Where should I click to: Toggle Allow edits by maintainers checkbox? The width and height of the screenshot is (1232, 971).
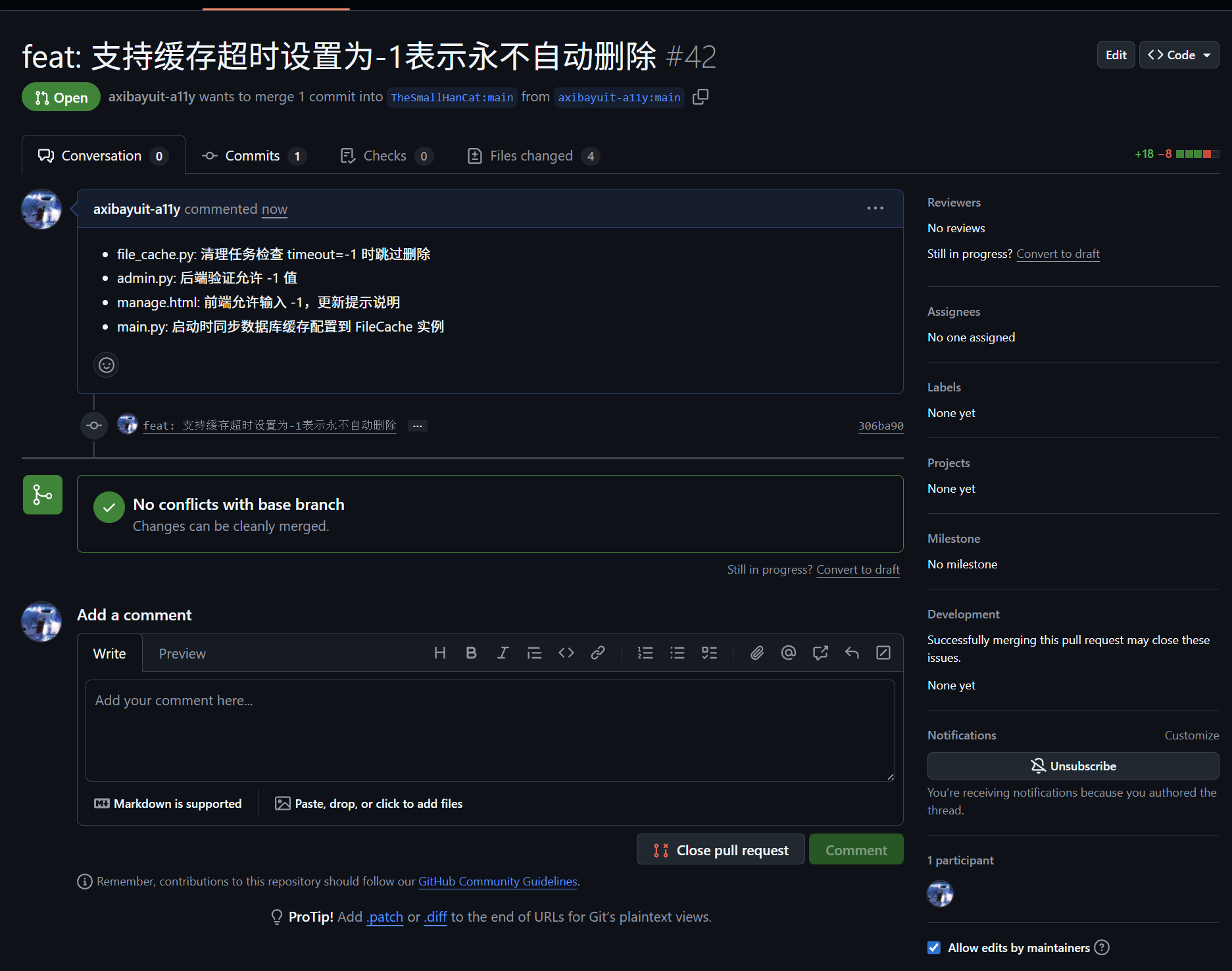pyautogui.click(x=934, y=947)
